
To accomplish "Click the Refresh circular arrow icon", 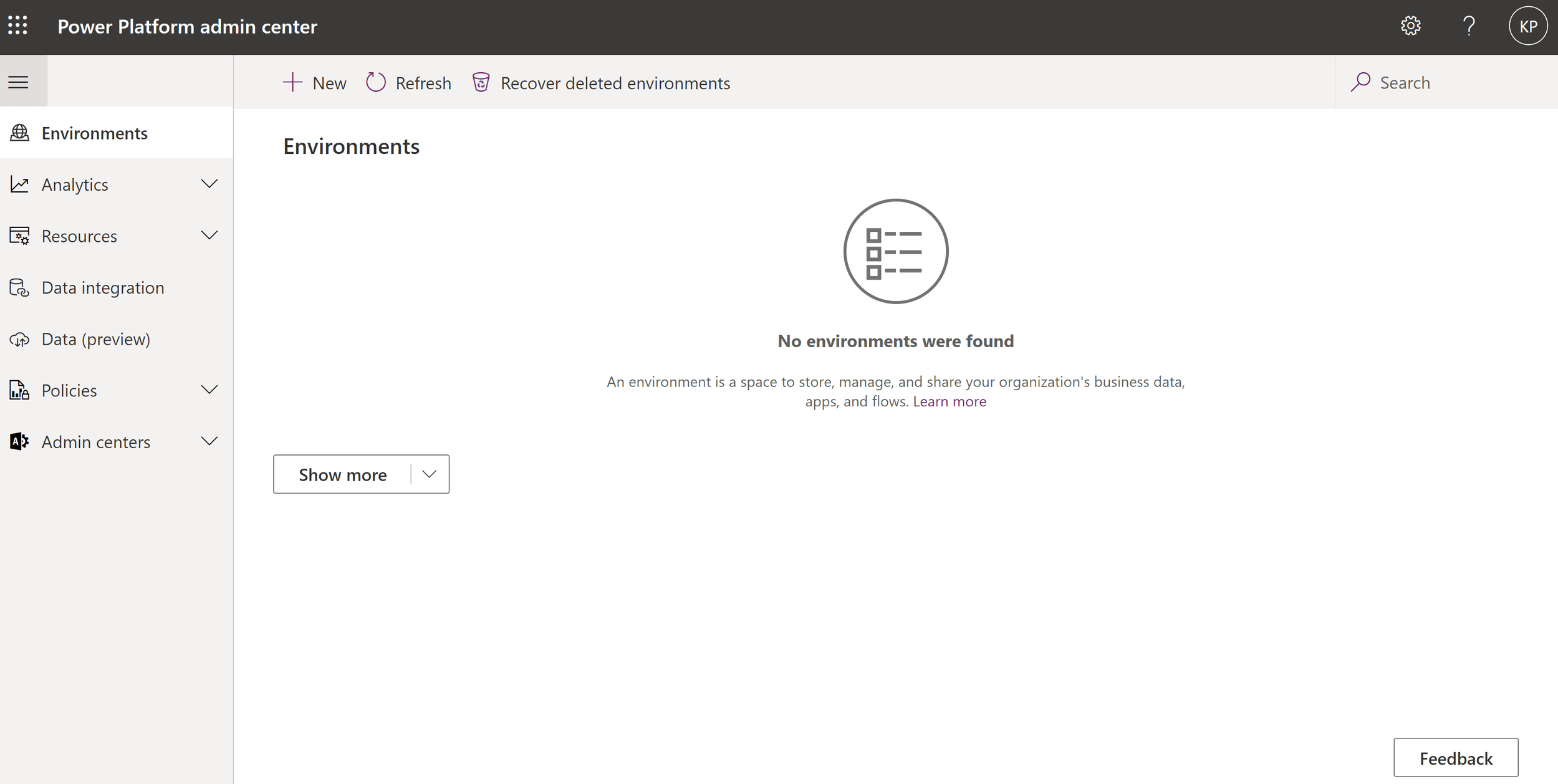I will (x=376, y=82).
